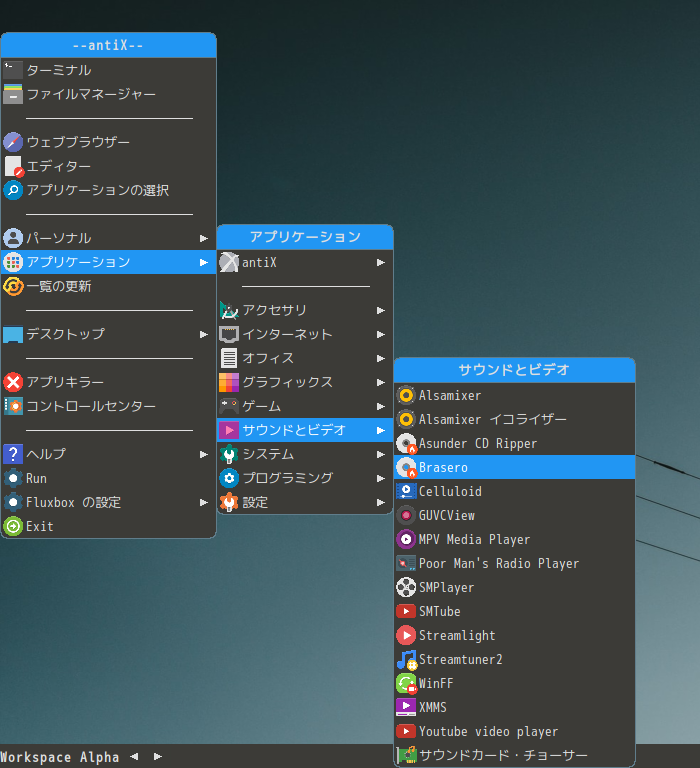Click the アプリケーション submenu title bar
This screenshot has width=700, height=768.
pos(305,237)
